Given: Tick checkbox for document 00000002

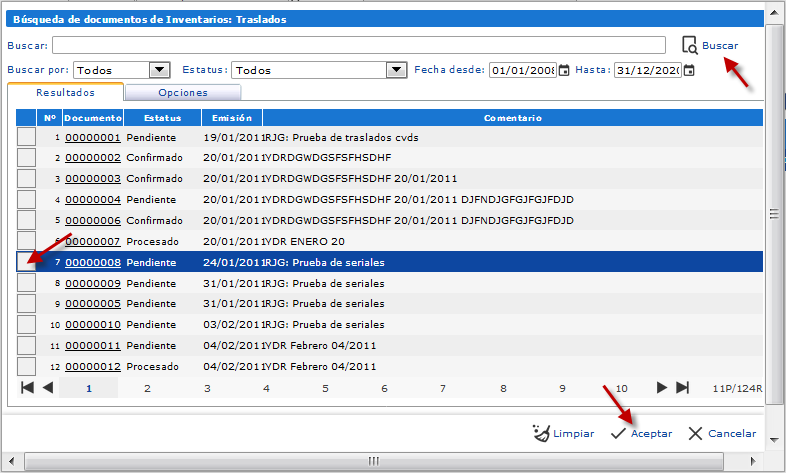Looking at the screenshot, I should [27, 157].
